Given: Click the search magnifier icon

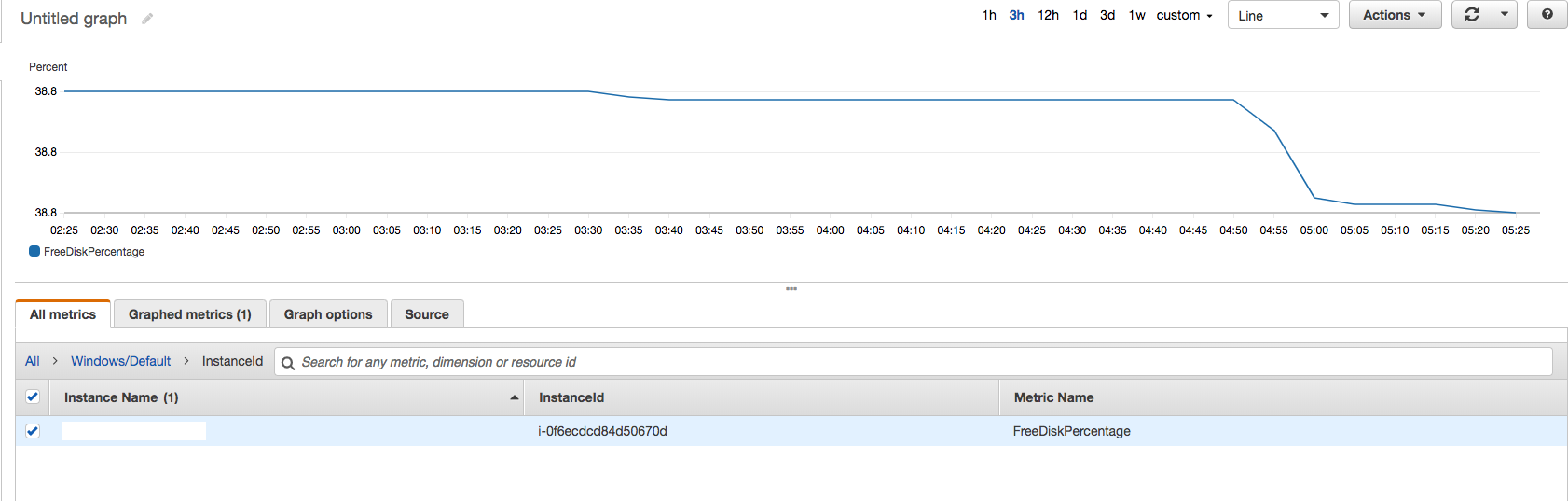Looking at the screenshot, I should 288,363.
